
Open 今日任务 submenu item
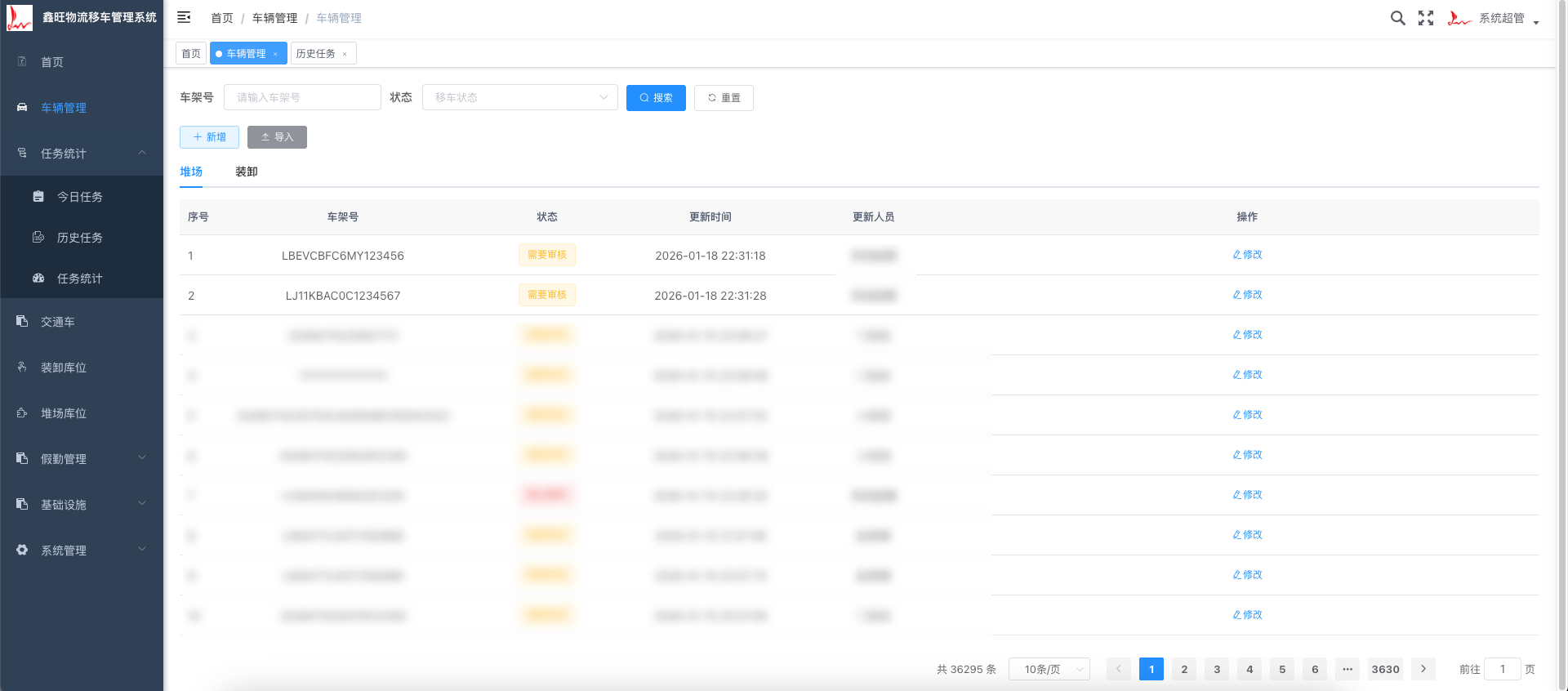82,197
